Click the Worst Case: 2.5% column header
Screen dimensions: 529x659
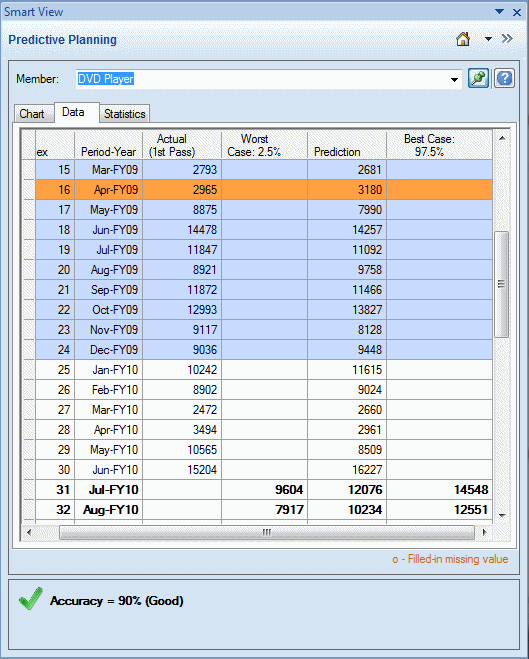click(x=264, y=145)
